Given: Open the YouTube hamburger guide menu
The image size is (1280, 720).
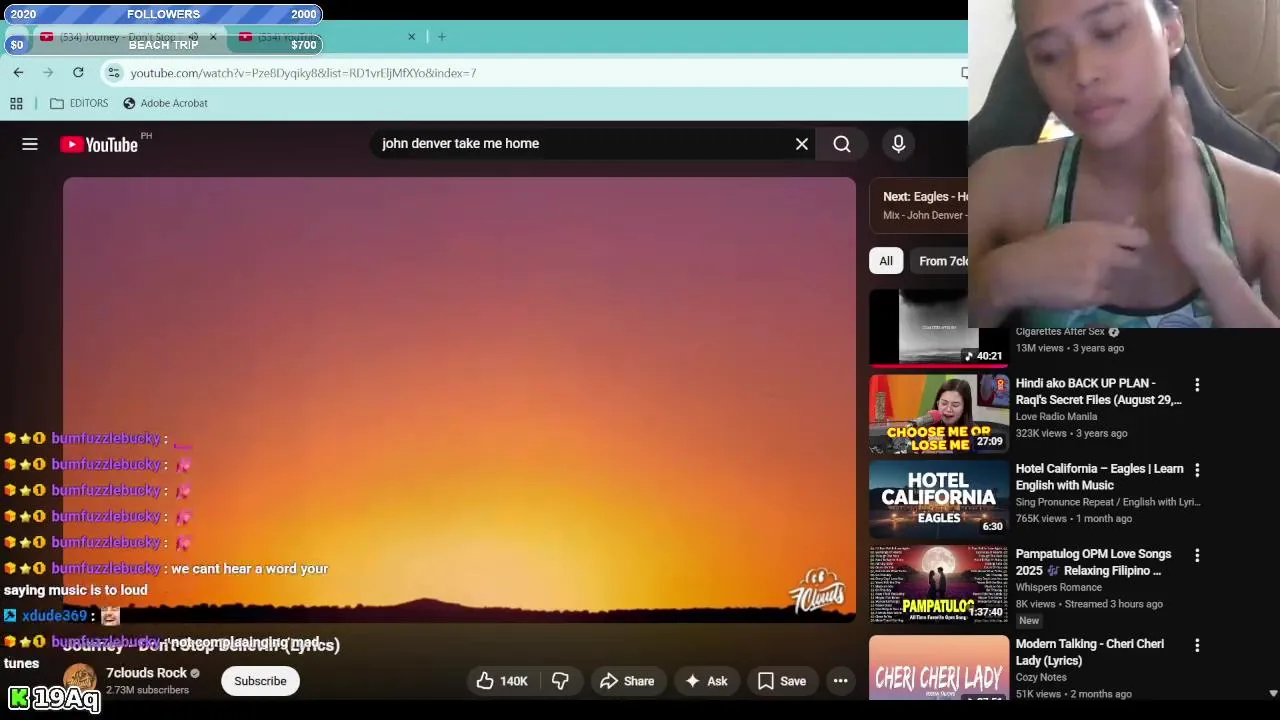Looking at the screenshot, I should (x=30, y=144).
